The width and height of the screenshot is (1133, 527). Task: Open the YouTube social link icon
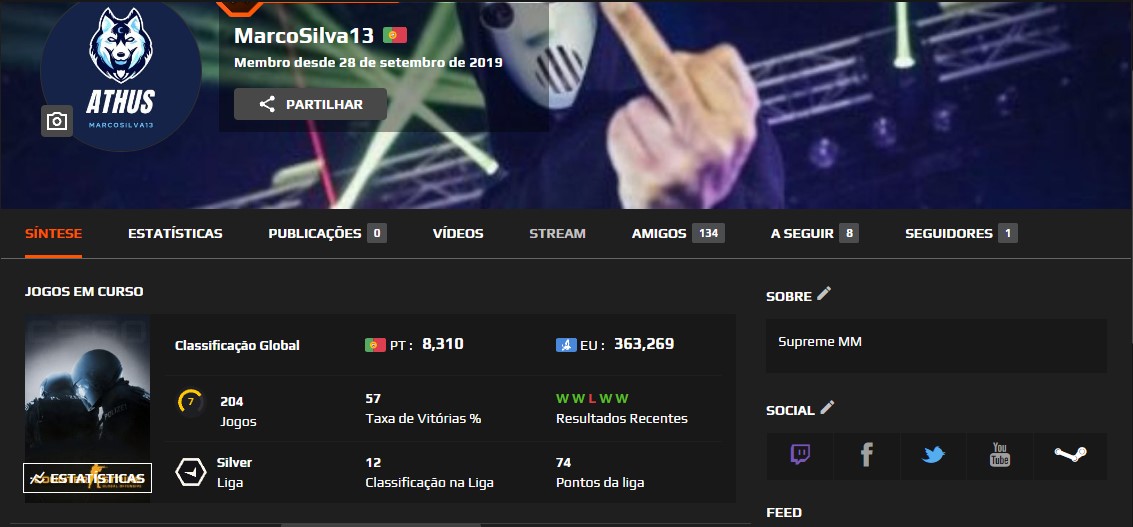pyautogui.click(x=1000, y=455)
